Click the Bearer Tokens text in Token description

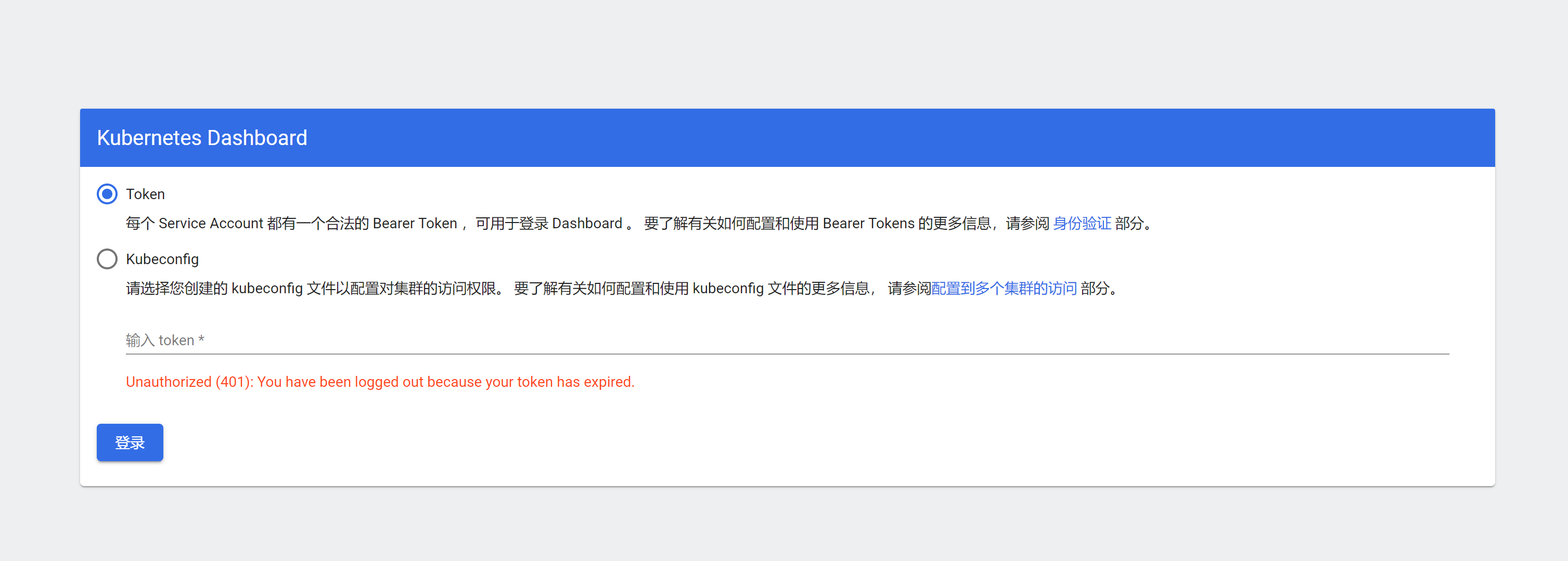(868, 223)
